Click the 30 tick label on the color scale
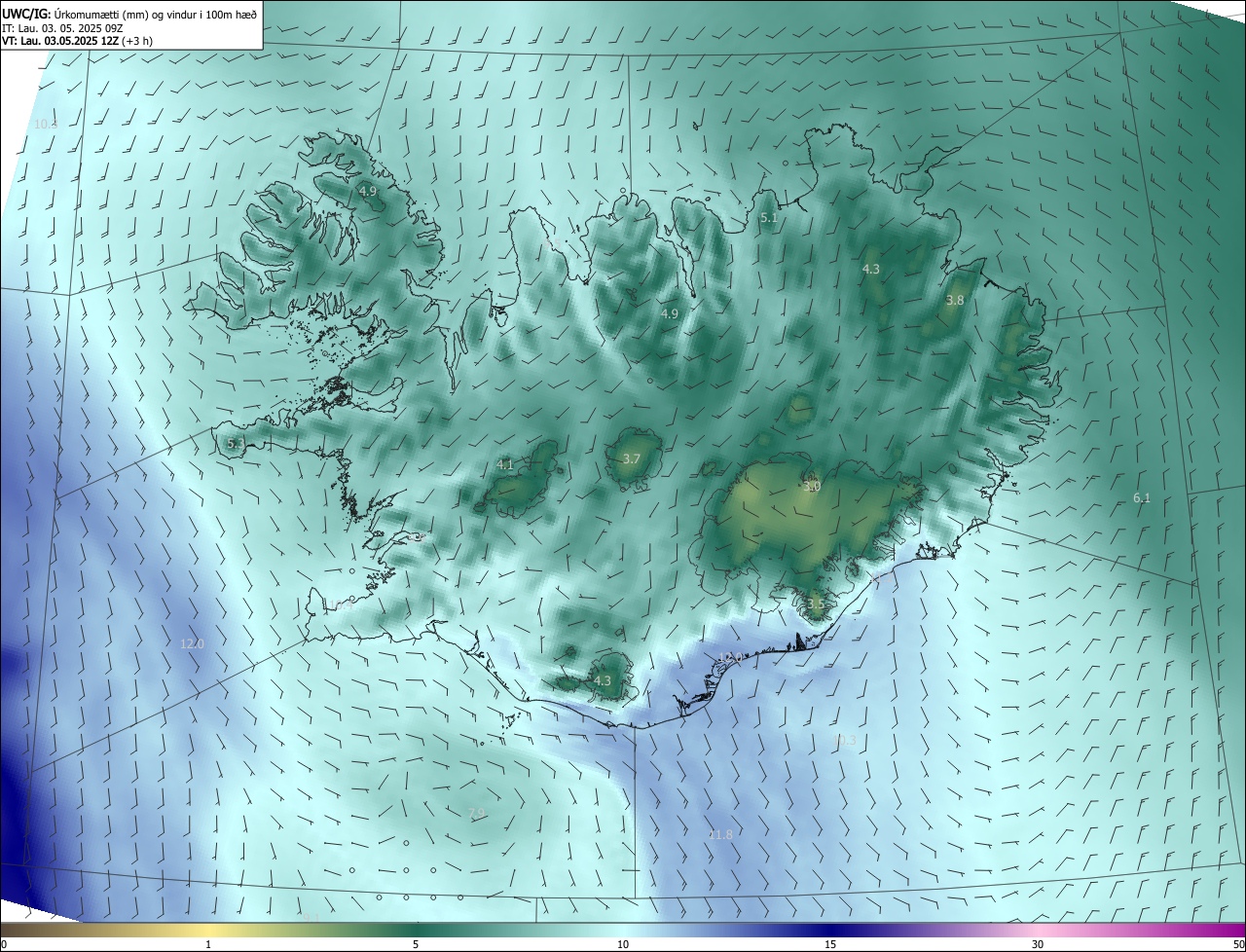 coord(1038,944)
